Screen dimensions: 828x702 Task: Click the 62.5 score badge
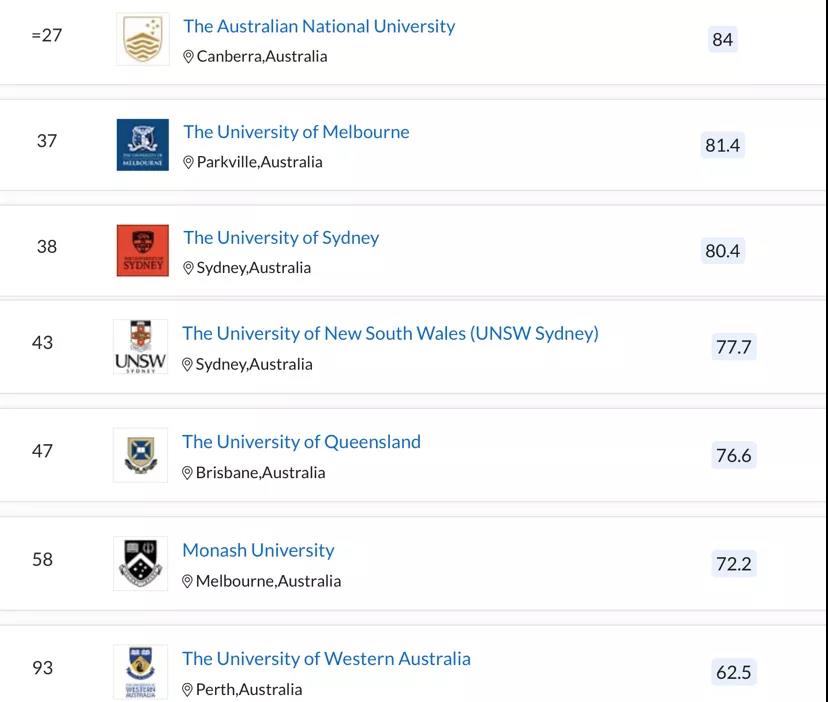coord(733,672)
